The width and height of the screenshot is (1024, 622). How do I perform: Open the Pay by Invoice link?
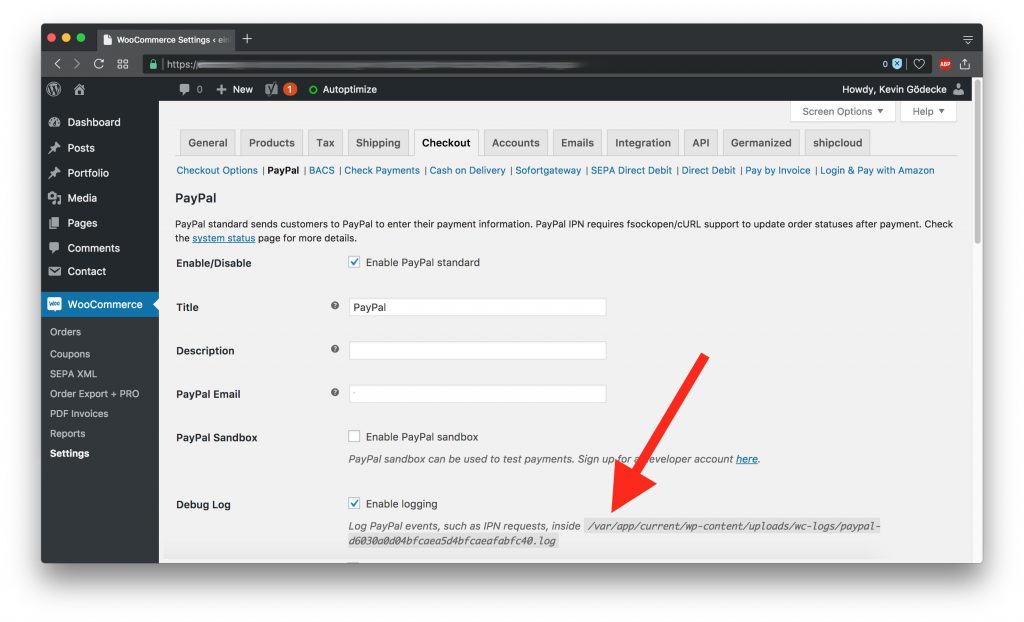(x=778, y=171)
